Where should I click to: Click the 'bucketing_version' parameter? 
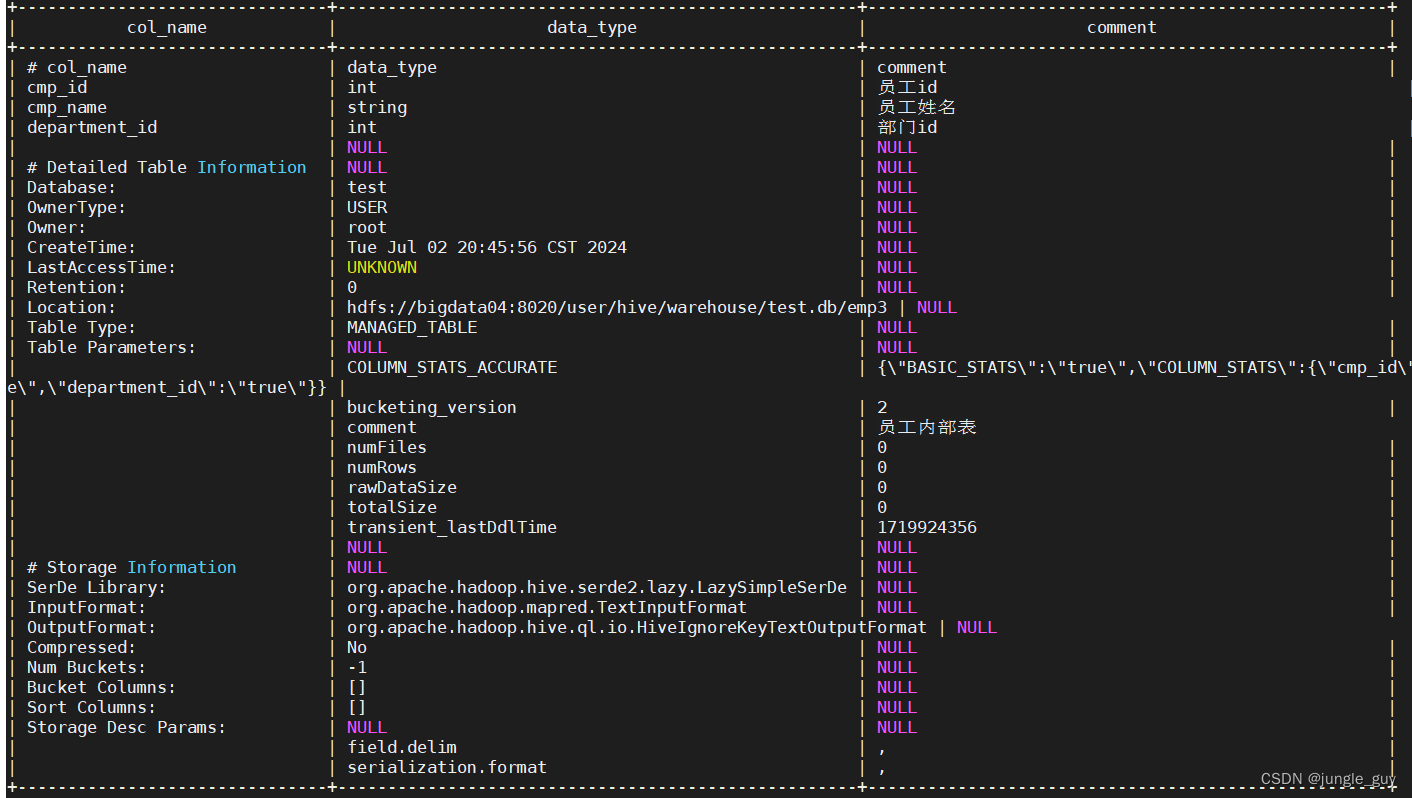(432, 408)
